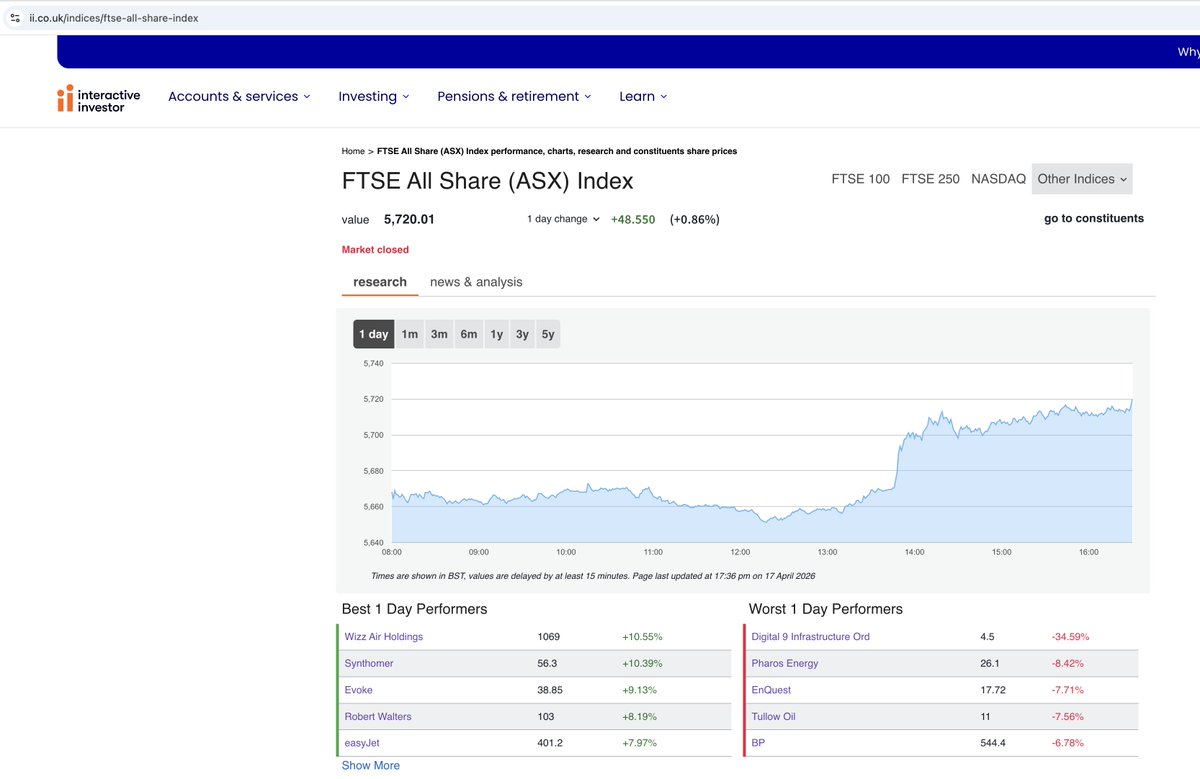Open Pharos Energy stock page
Viewport: 1200px width, 779px height.
[785, 663]
